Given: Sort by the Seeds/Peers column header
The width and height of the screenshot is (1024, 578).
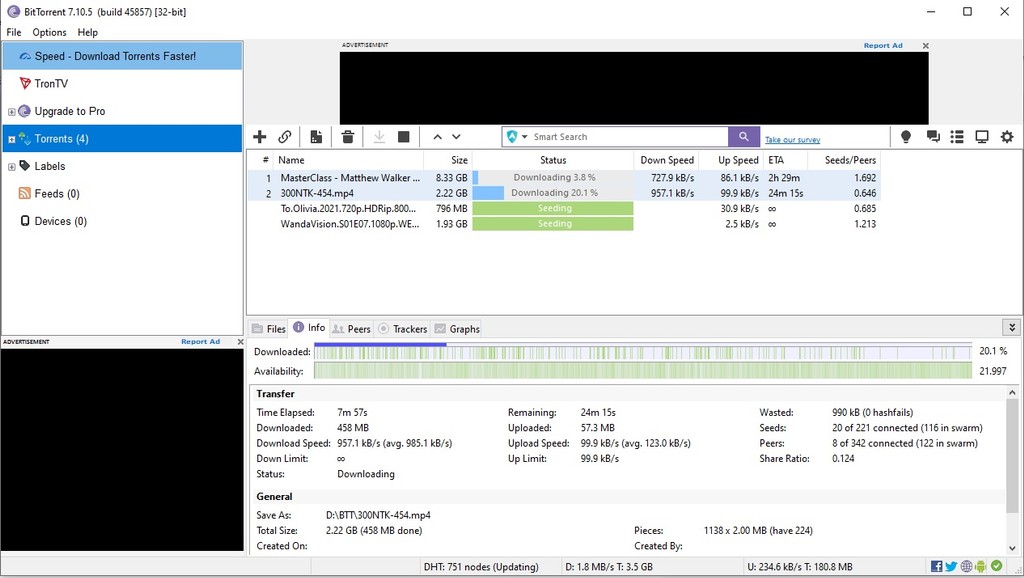Looking at the screenshot, I should 844,160.
